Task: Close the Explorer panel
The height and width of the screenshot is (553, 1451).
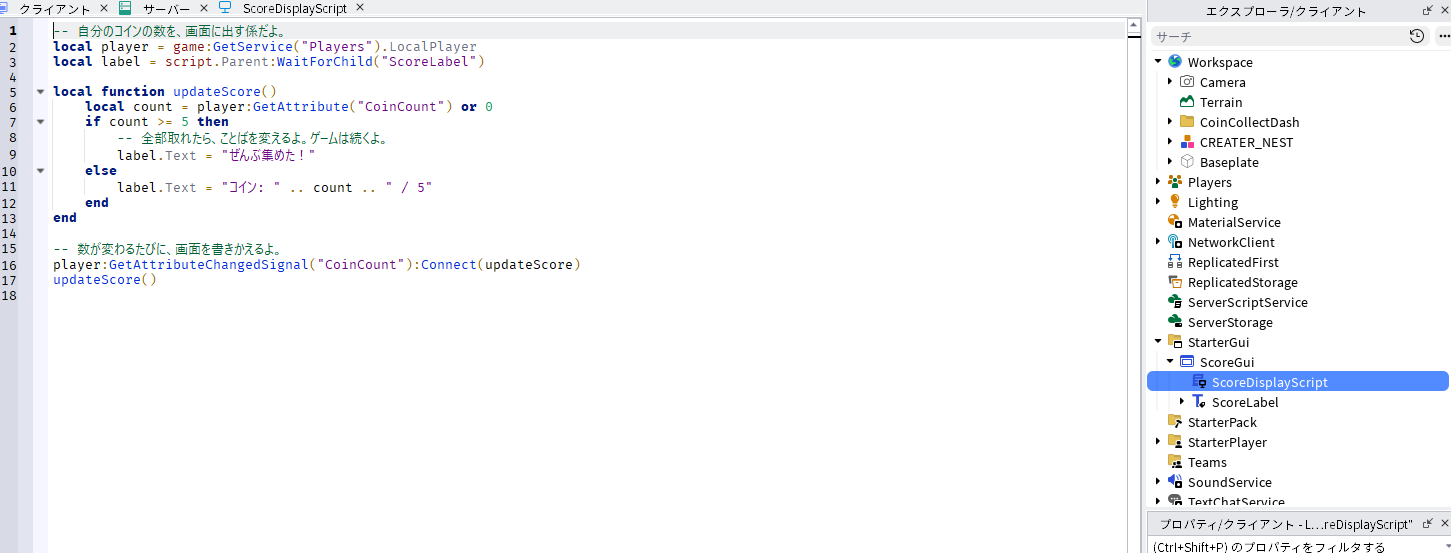Action: (1443, 11)
